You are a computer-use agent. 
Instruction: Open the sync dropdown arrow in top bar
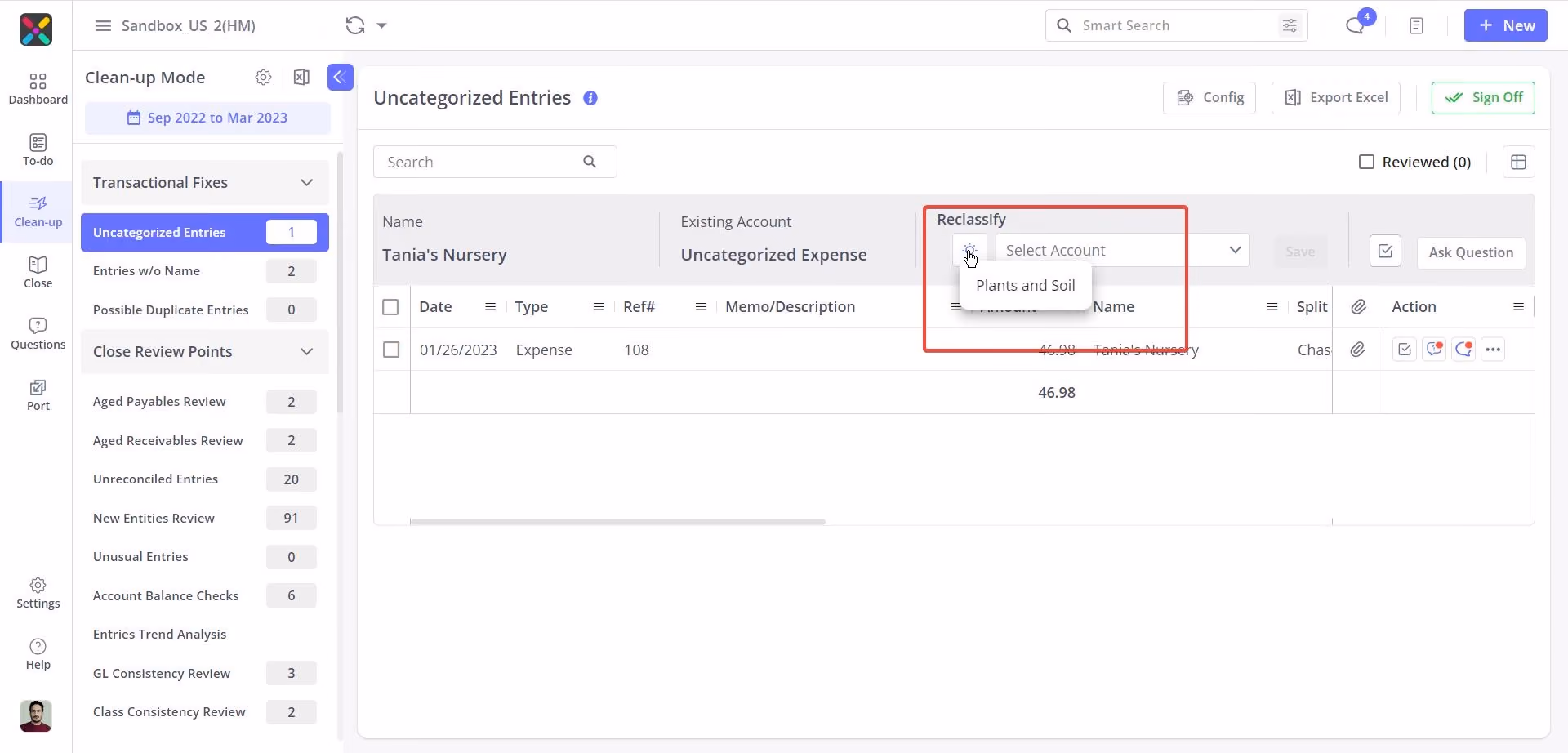point(381,25)
